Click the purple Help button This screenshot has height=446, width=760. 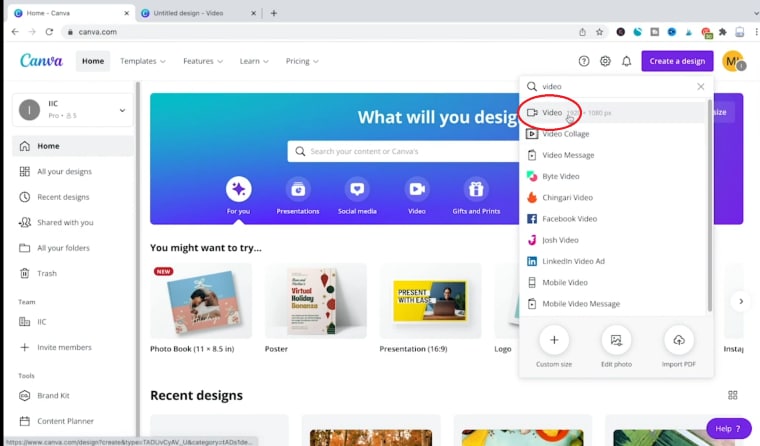[728, 429]
